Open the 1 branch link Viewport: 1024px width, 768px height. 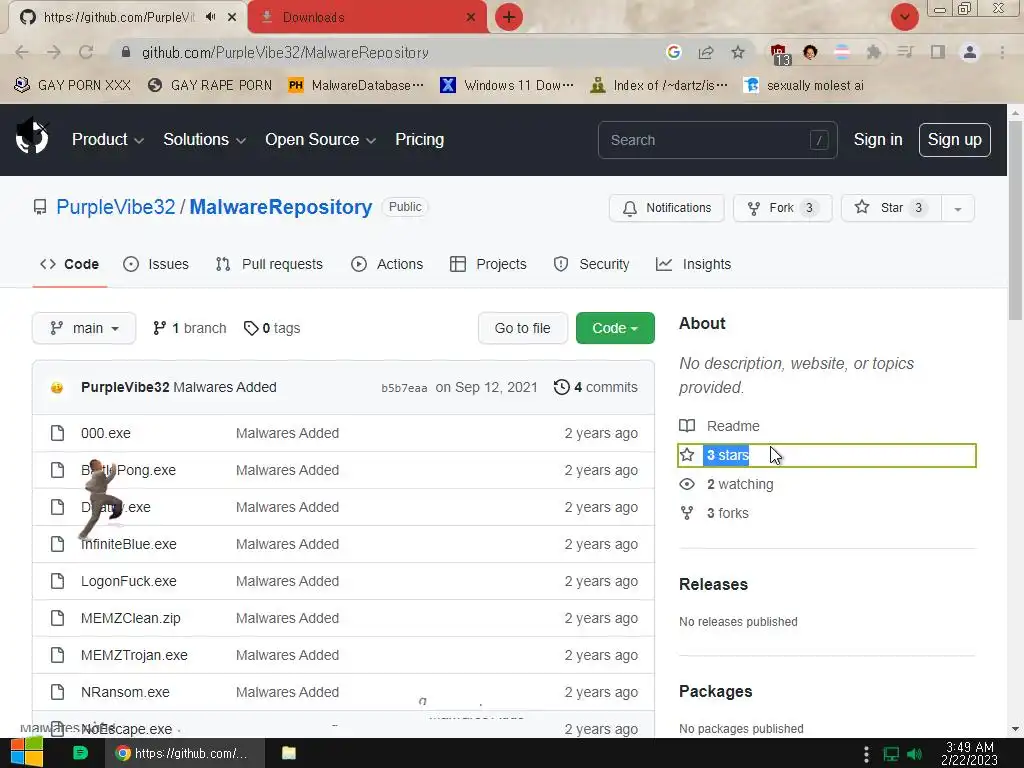(x=189, y=328)
